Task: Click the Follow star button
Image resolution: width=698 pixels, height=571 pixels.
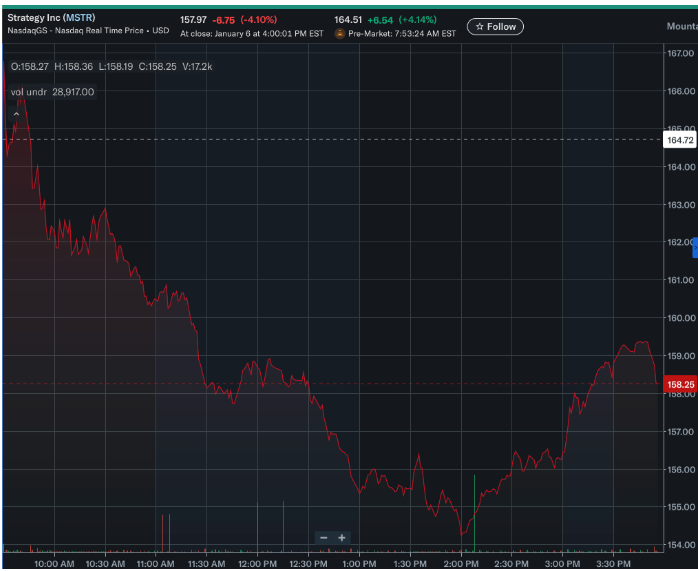Action: tap(495, 26)
